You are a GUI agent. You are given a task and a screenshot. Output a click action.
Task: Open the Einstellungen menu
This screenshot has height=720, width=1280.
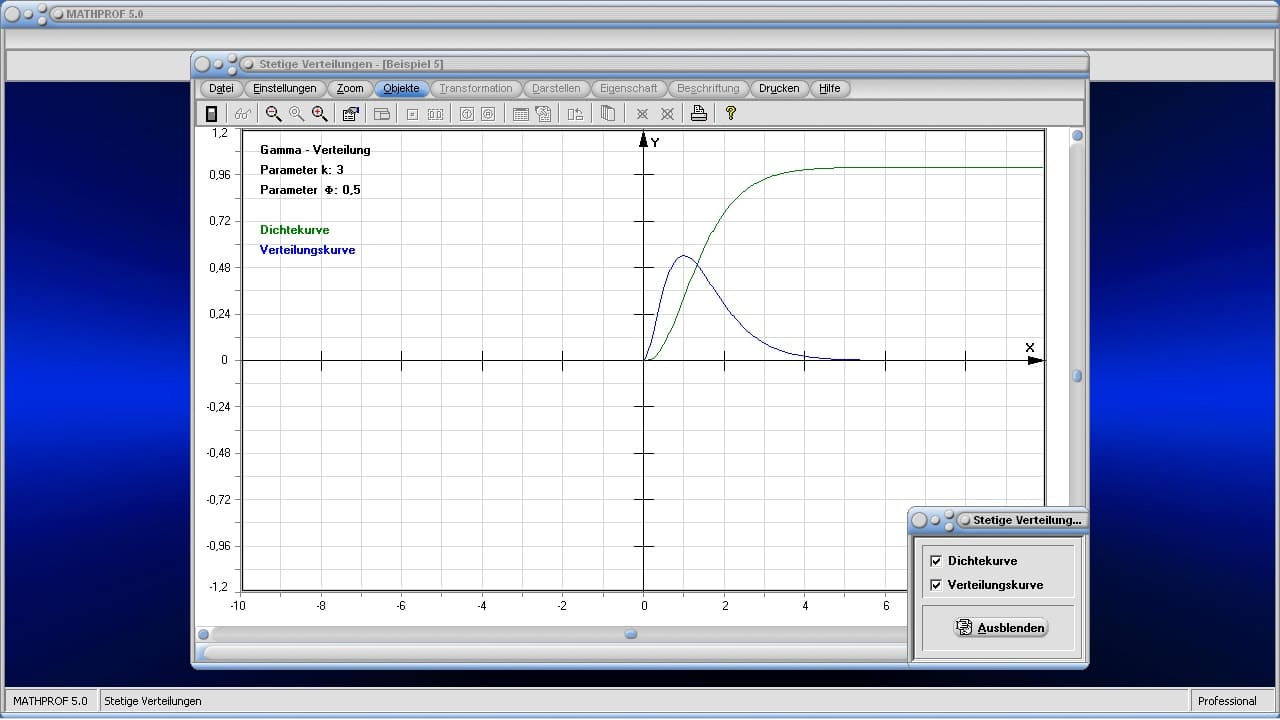pyautogui.click(x=285, y=88)
